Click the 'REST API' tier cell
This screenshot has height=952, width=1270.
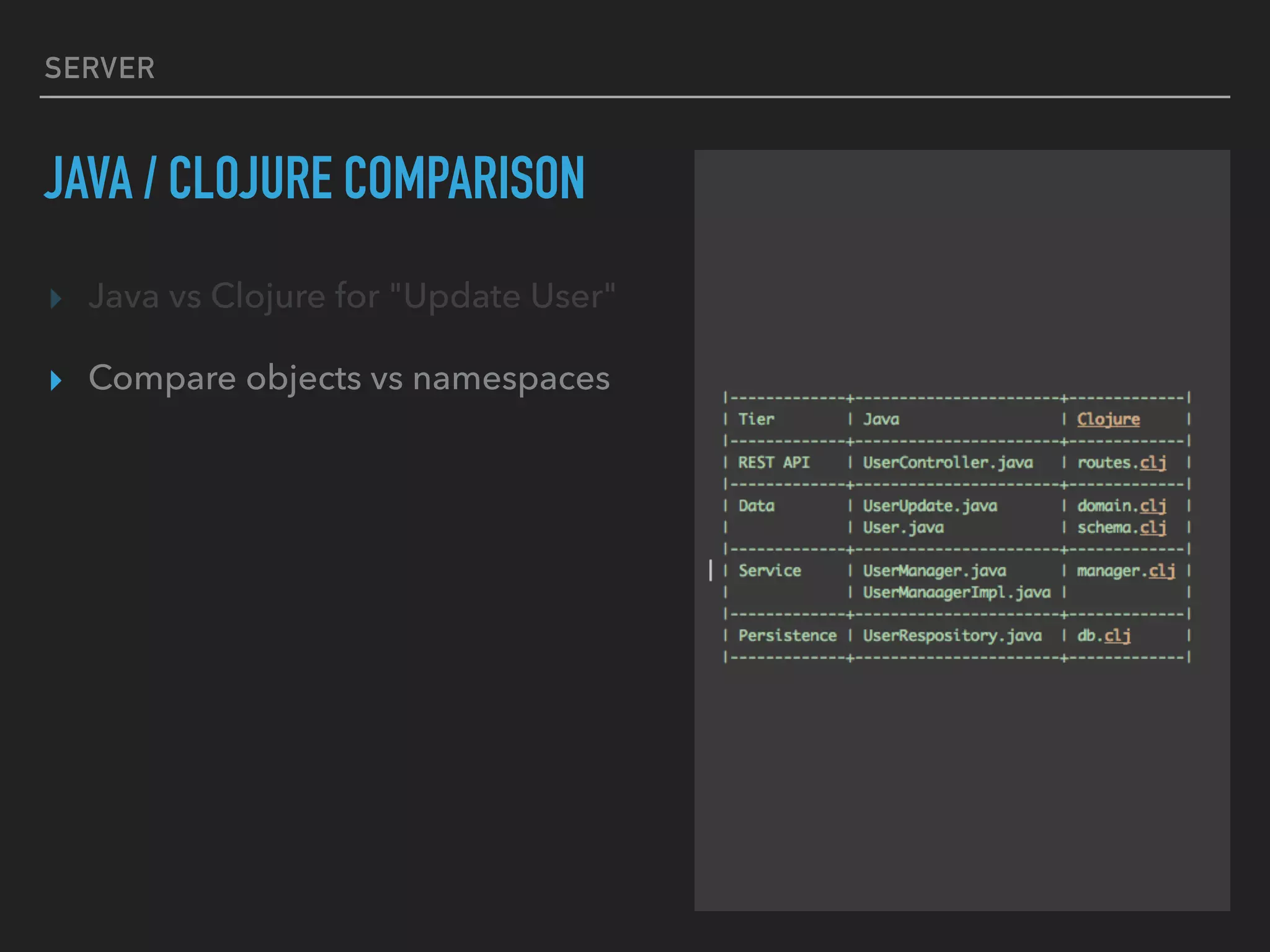[x=774, y=463]
